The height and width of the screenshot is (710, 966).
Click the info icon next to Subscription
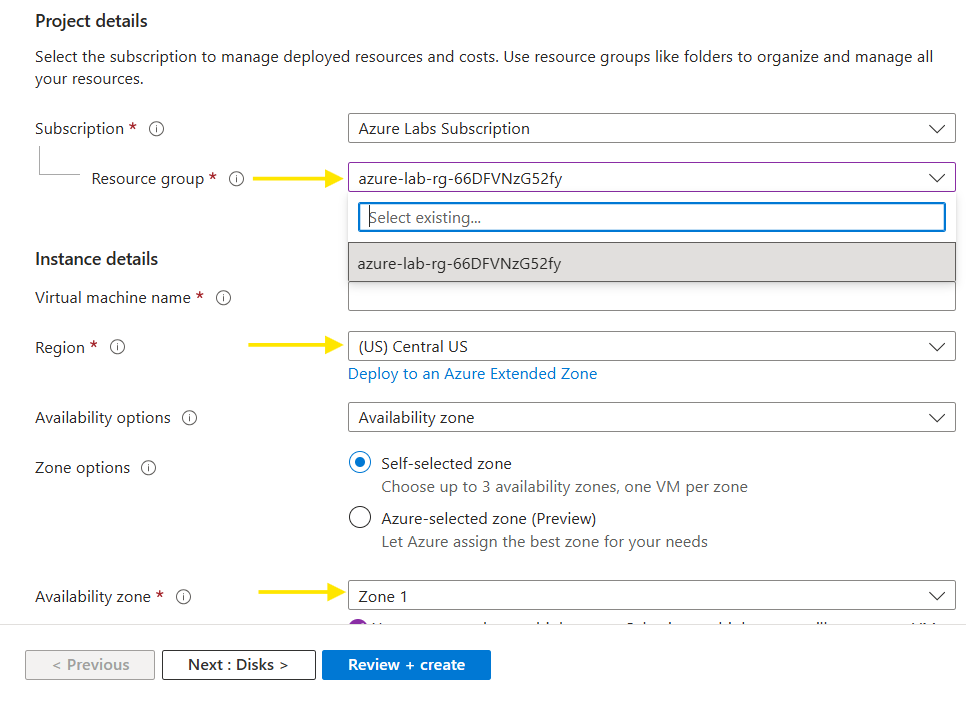156,128
